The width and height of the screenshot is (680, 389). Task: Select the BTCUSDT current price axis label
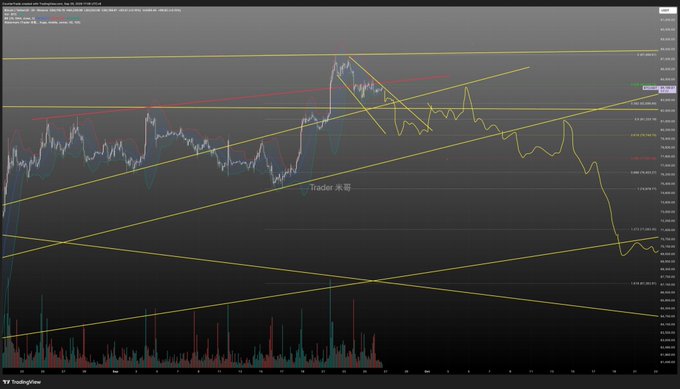(659, 88)
